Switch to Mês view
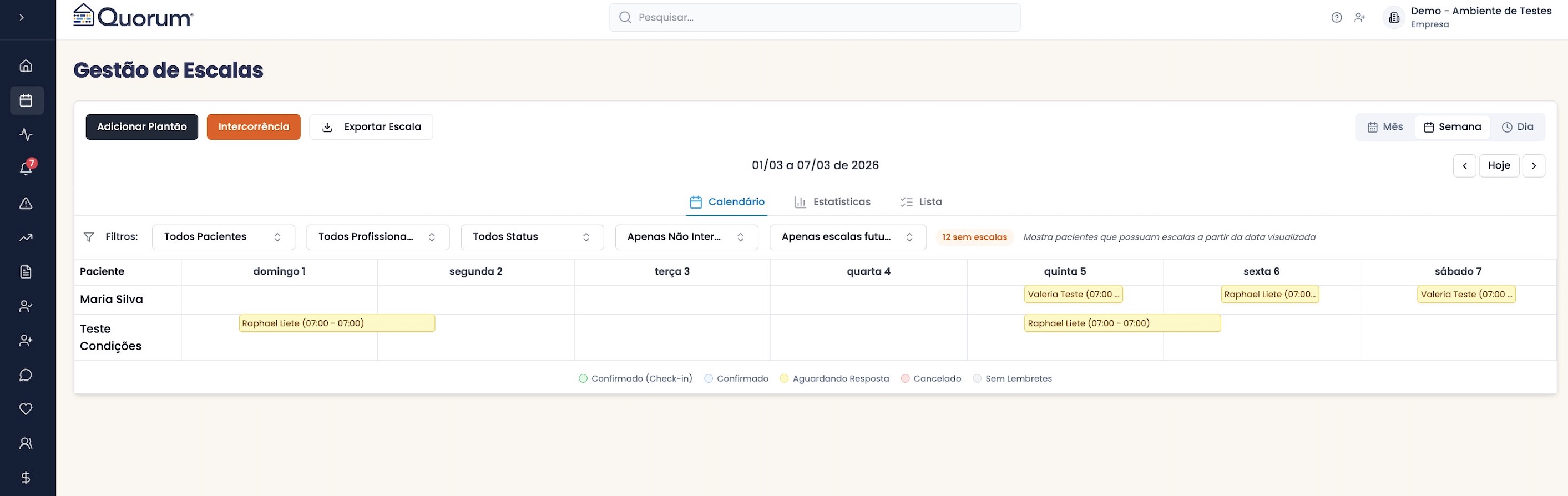 click(1385, 127)
